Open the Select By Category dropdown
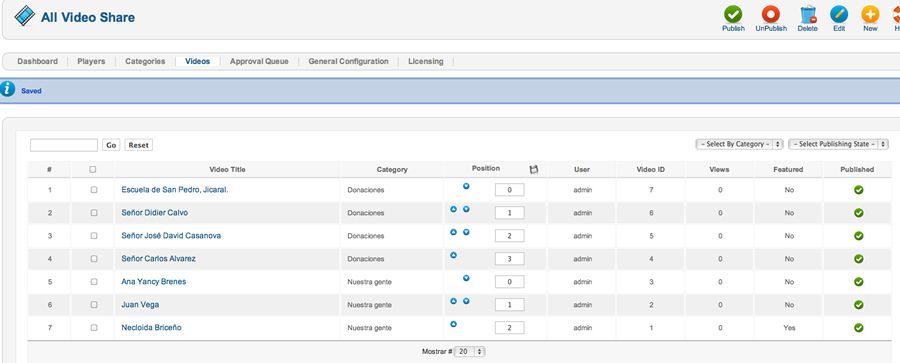Image resolution: width=900 pixels, height=363 pixels. [739, 144]
